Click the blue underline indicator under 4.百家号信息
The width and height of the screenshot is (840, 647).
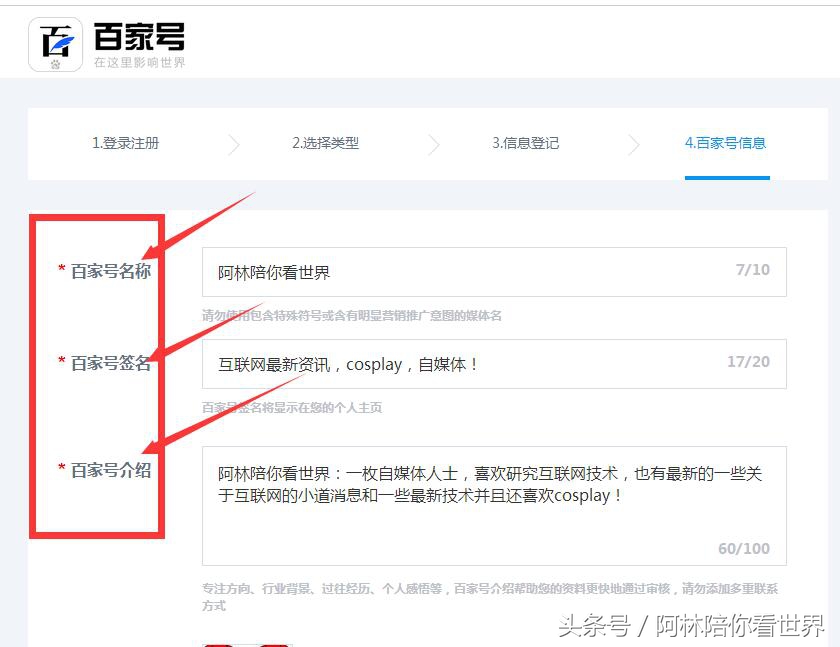(x=729, y=178)
